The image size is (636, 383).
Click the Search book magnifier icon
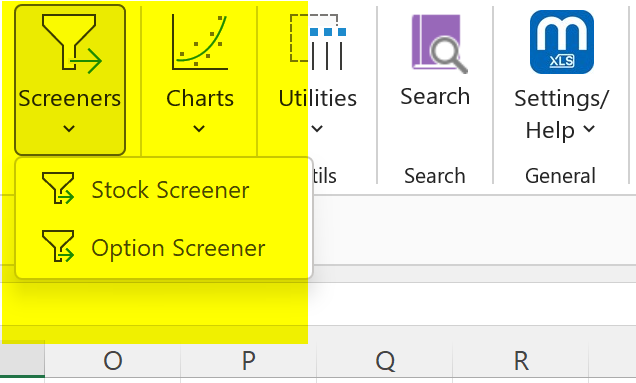[x=439, y=44]
